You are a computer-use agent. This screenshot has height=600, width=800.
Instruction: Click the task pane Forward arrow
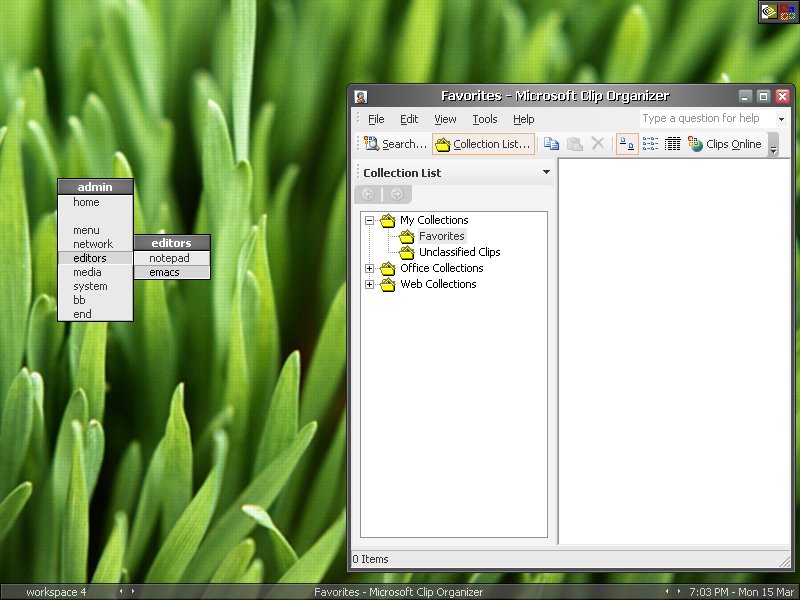point(396,194)
